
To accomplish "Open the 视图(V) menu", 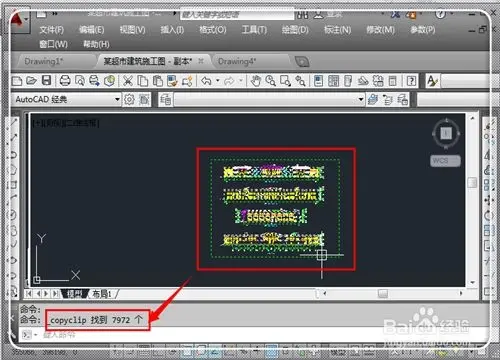I will [132, 30].
